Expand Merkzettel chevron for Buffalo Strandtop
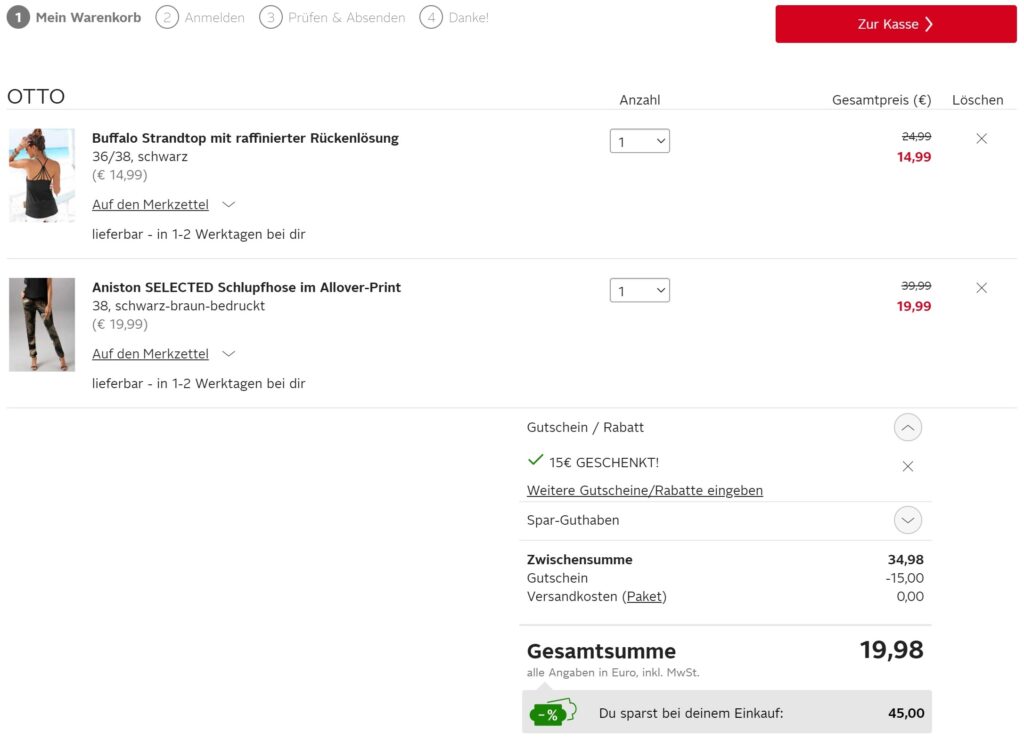 [228, 204]
